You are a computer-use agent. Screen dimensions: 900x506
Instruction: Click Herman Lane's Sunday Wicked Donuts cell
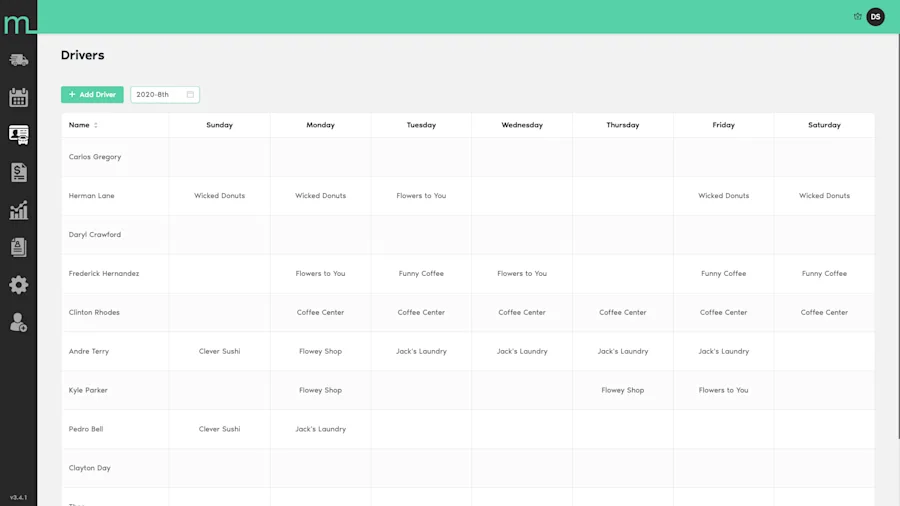[x=219, y=196]
